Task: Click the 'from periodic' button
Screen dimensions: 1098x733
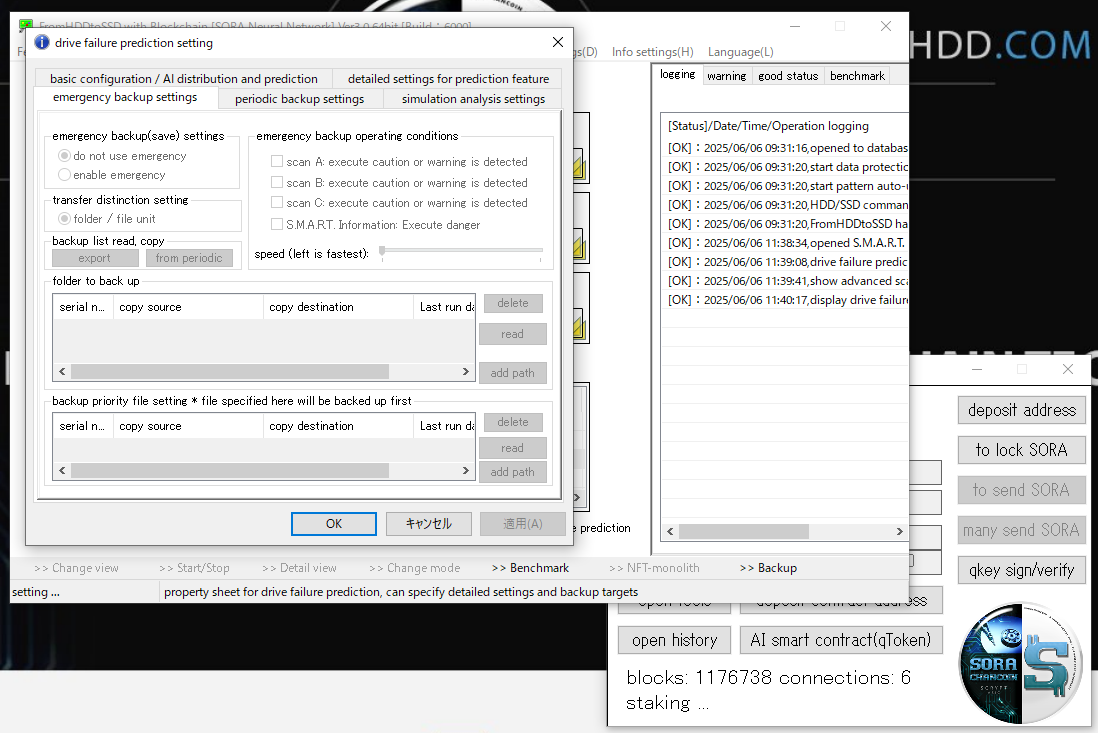Action: (189, 258)
